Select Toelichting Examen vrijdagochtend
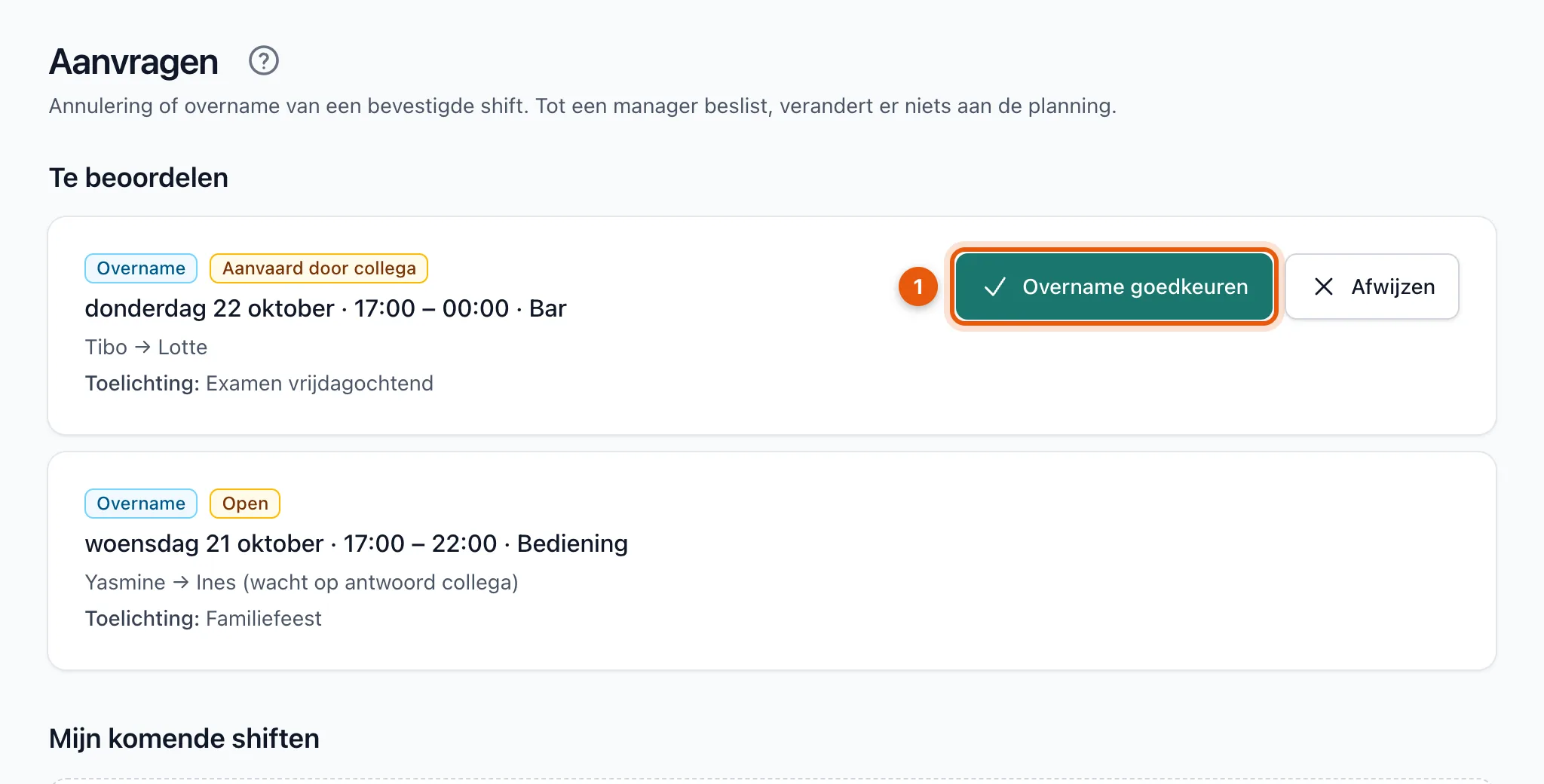The height and width of the screenshot is (784, 1544). (x=259, y=383)
